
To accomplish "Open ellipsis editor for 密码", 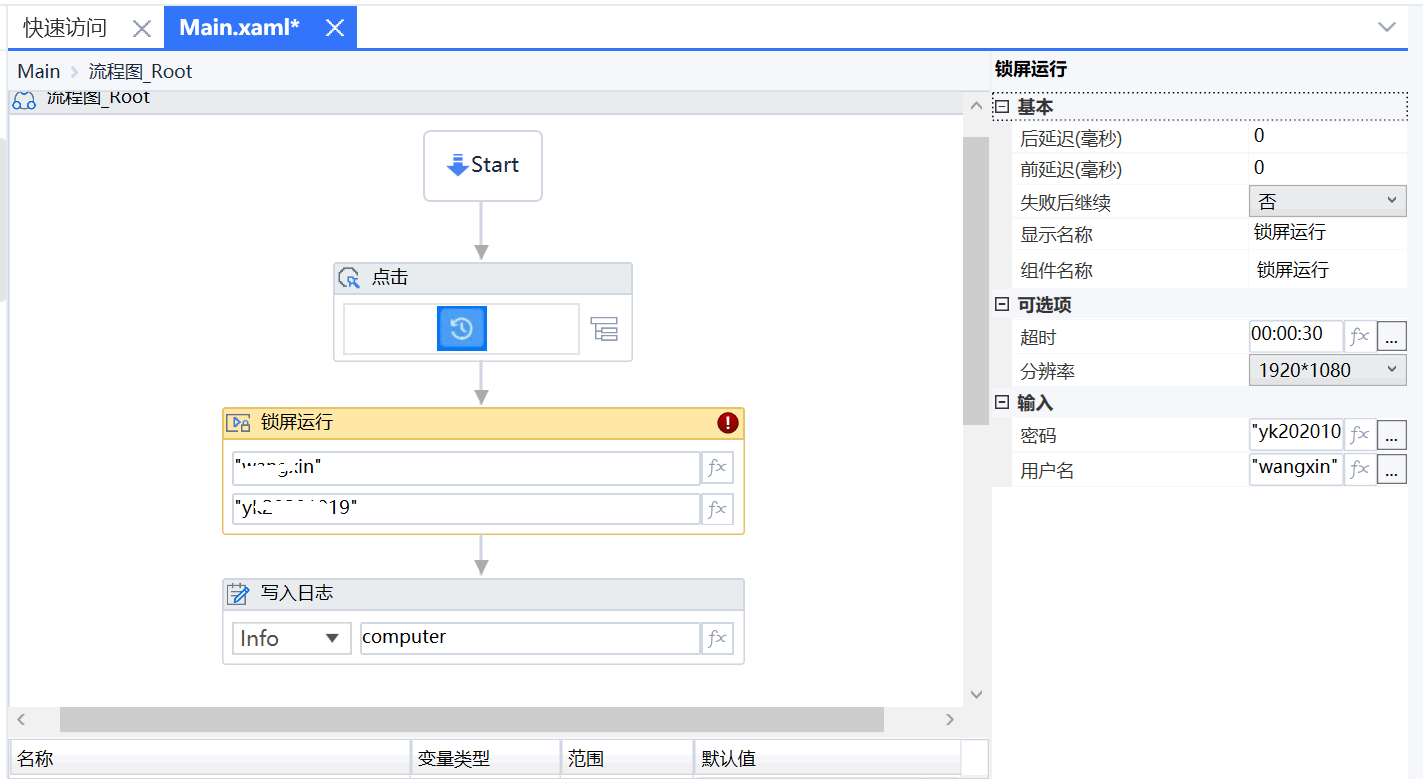I will click(x=1392, y=435).
